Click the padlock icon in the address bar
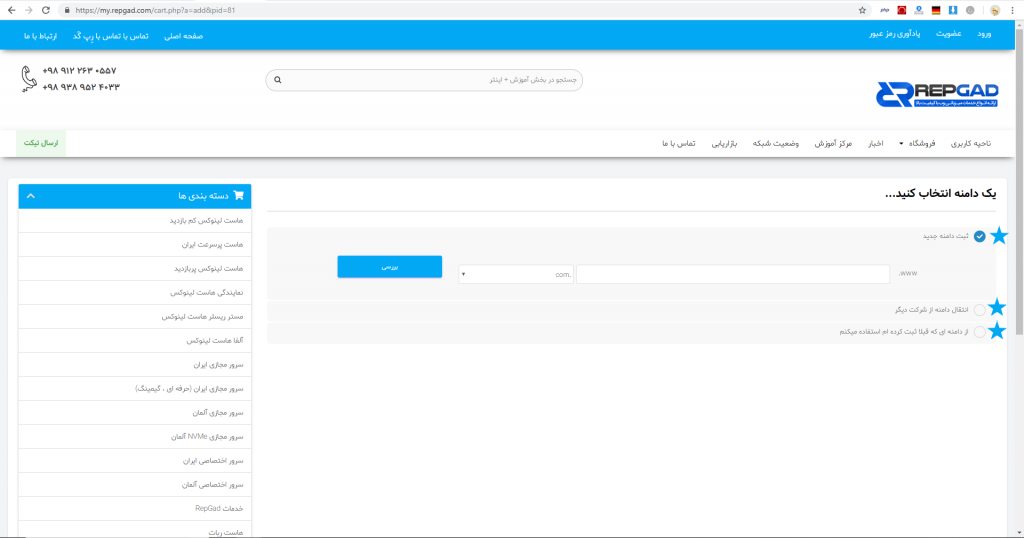Screen dimensions: 1024x538 coord(67,10)
